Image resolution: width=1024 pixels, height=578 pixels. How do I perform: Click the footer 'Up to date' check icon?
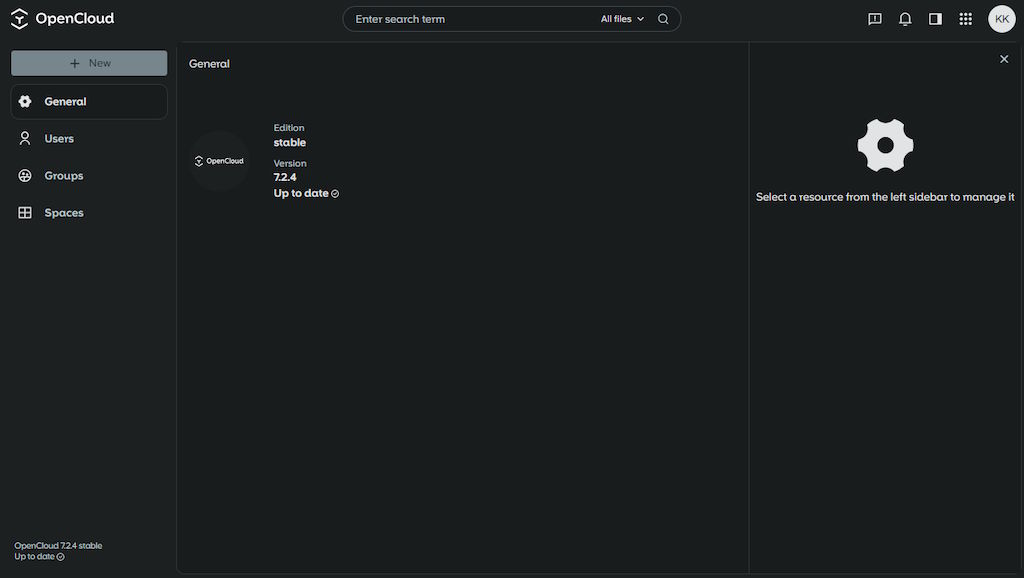60,557
